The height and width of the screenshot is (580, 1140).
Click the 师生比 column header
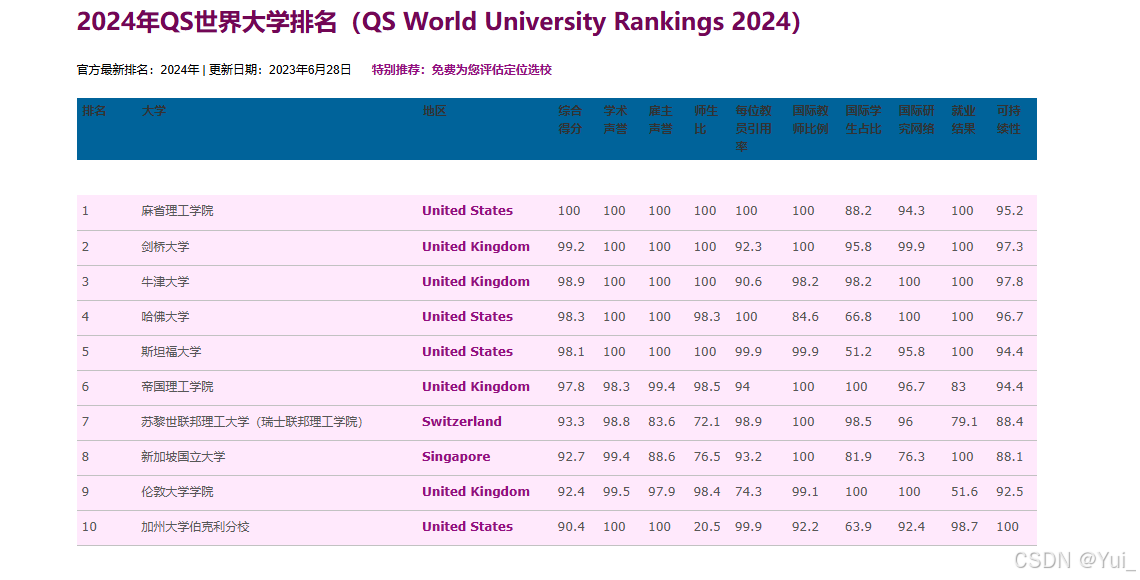click(x=706, y=120)
